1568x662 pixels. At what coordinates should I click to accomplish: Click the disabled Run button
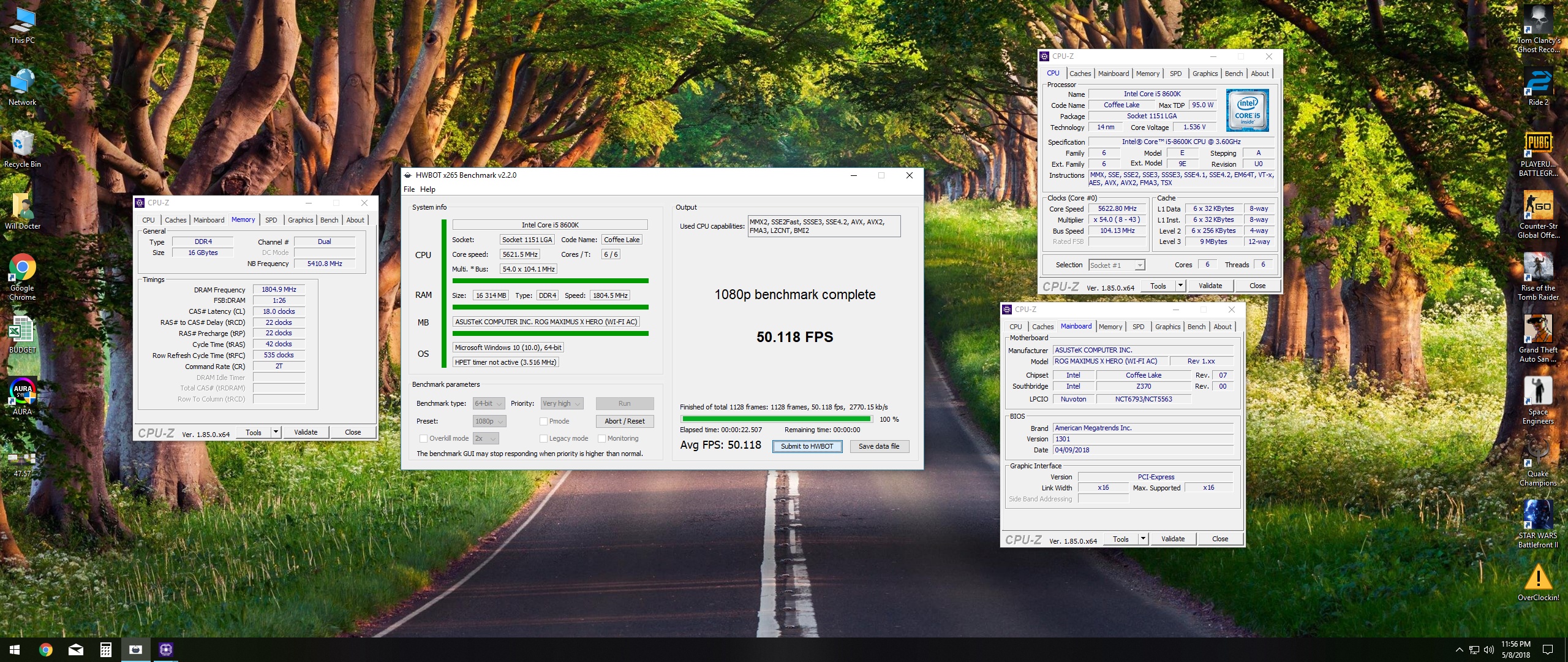pyautogui.click(x=624, y=403)
